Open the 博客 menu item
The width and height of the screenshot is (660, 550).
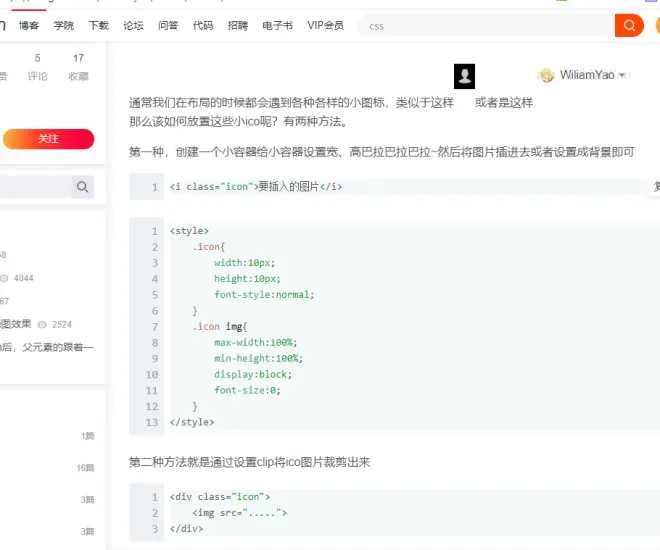tap(29, 25)
